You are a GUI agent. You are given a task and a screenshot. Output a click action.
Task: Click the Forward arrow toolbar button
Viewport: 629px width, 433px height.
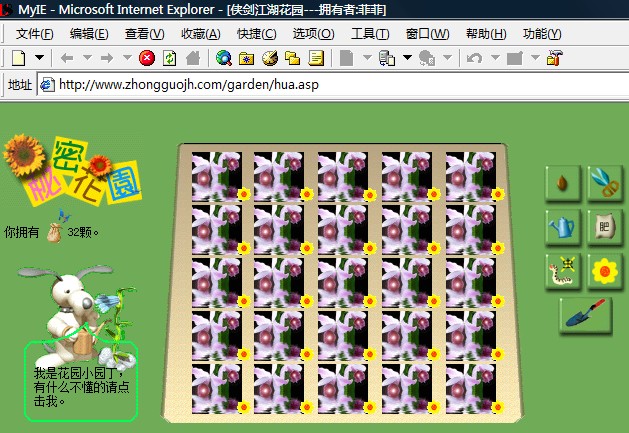coord(107,58)
